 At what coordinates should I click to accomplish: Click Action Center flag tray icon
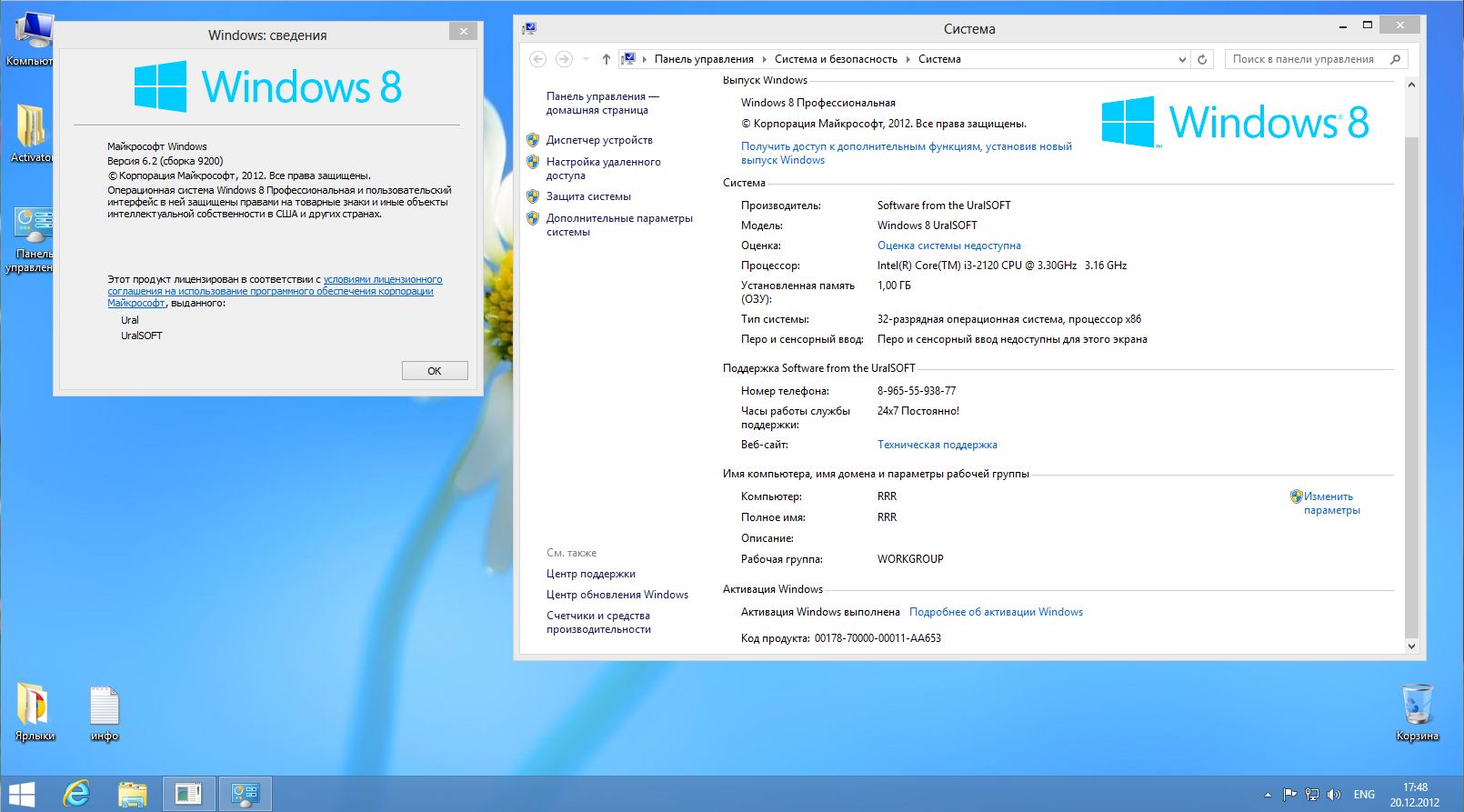pos(1289,795)
